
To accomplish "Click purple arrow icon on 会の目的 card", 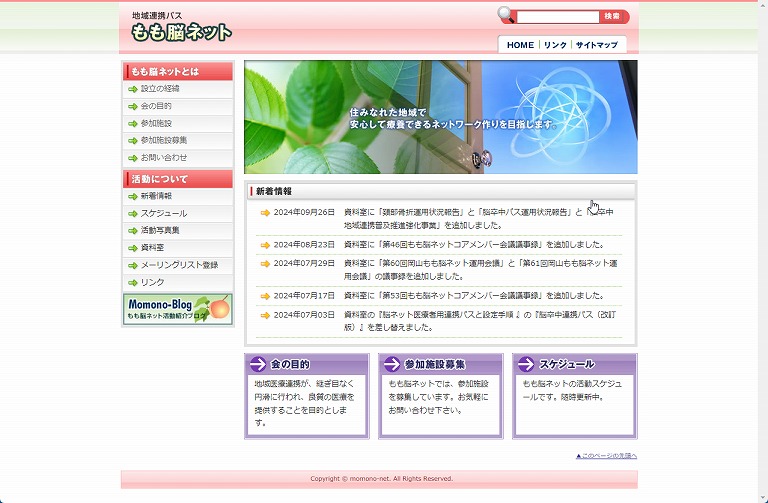I will pos(258,364).
